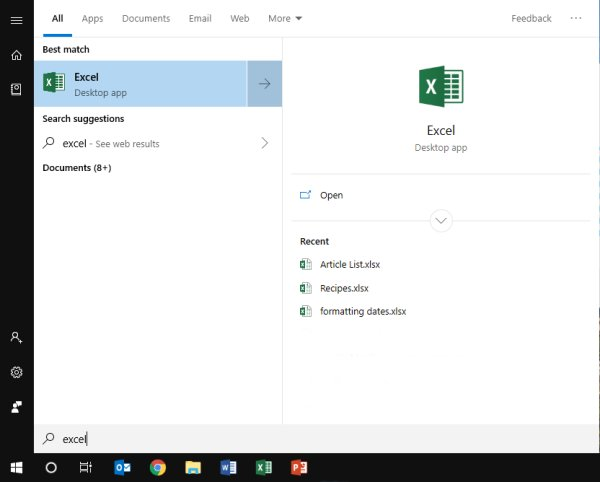Image resolution: width=600 pixels, height=482 pixels.
Task: Launch Outlook from the taskbar
Action: pyautogui.click(x=122, y=467)
